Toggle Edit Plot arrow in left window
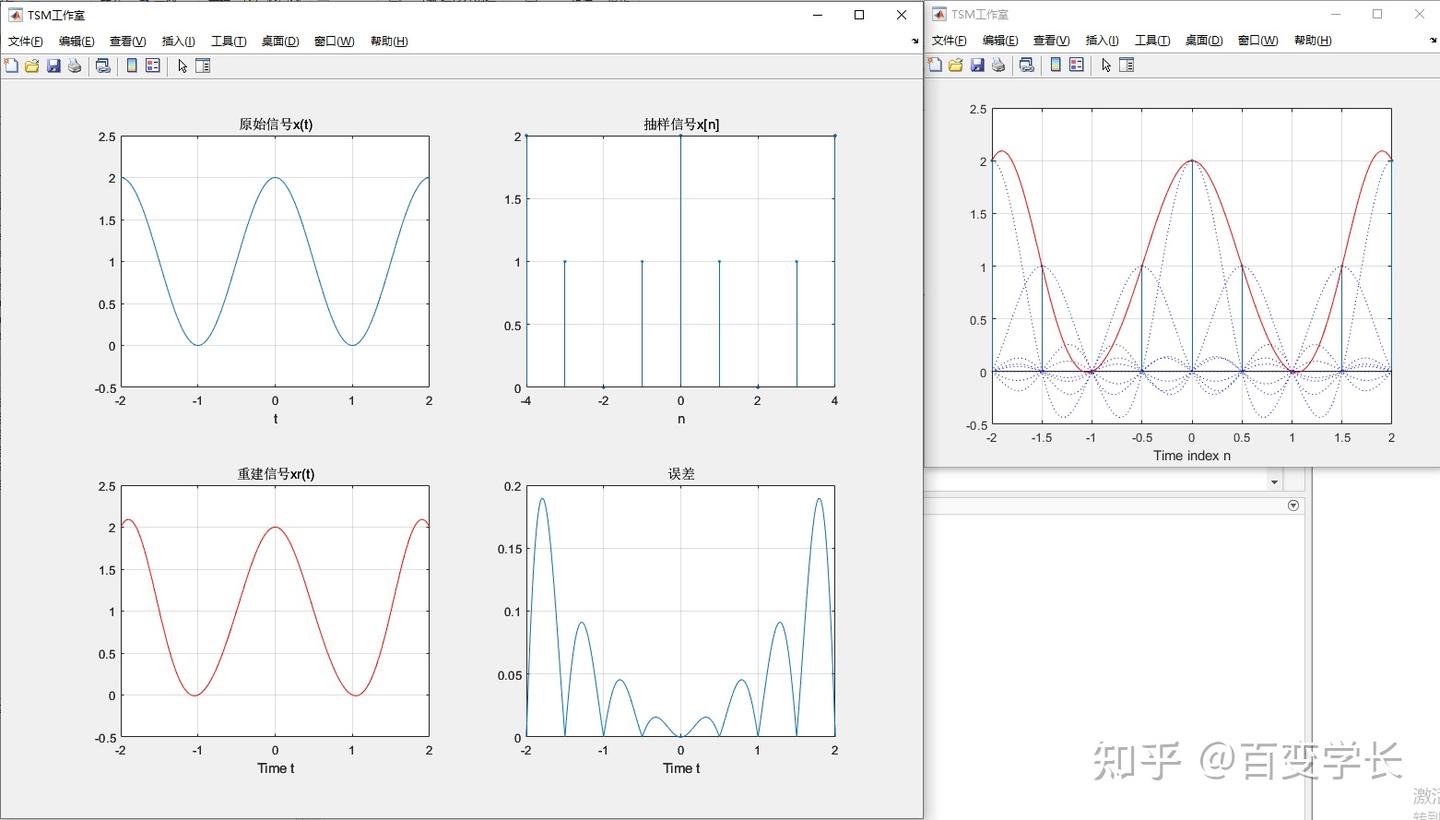 coord(182,66)
